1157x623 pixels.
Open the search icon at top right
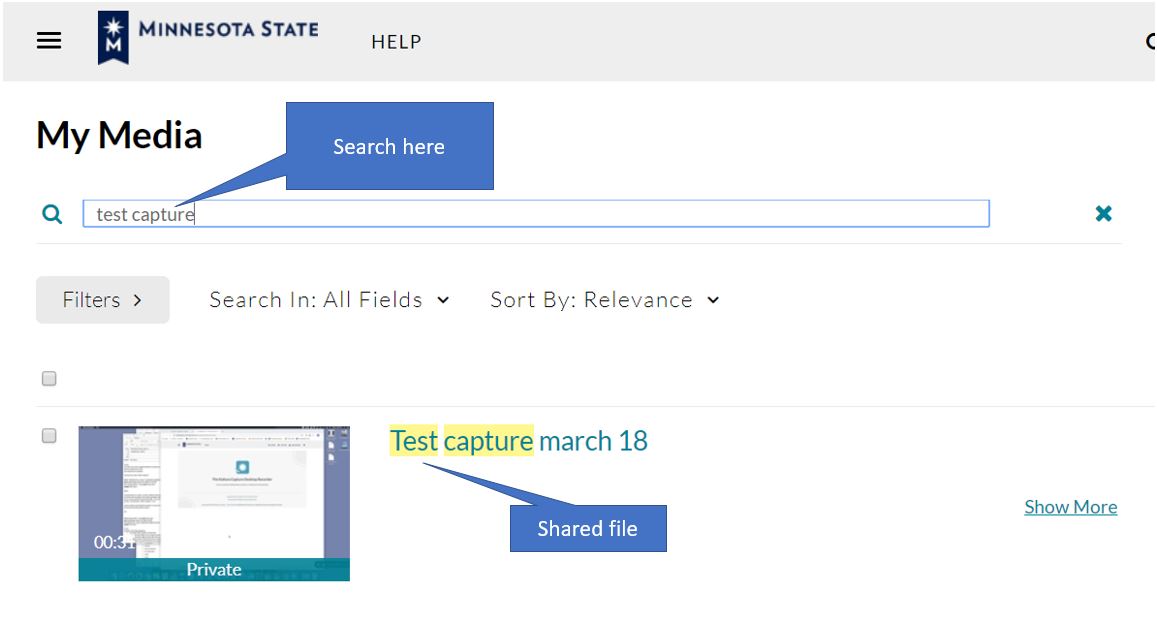click(1152, 42)
